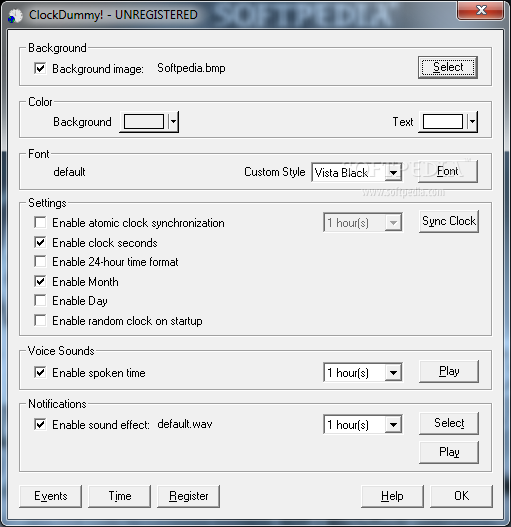511x527 pixels.
Task: Uncheck Enable clock seconds
Action: pos(40,242)
